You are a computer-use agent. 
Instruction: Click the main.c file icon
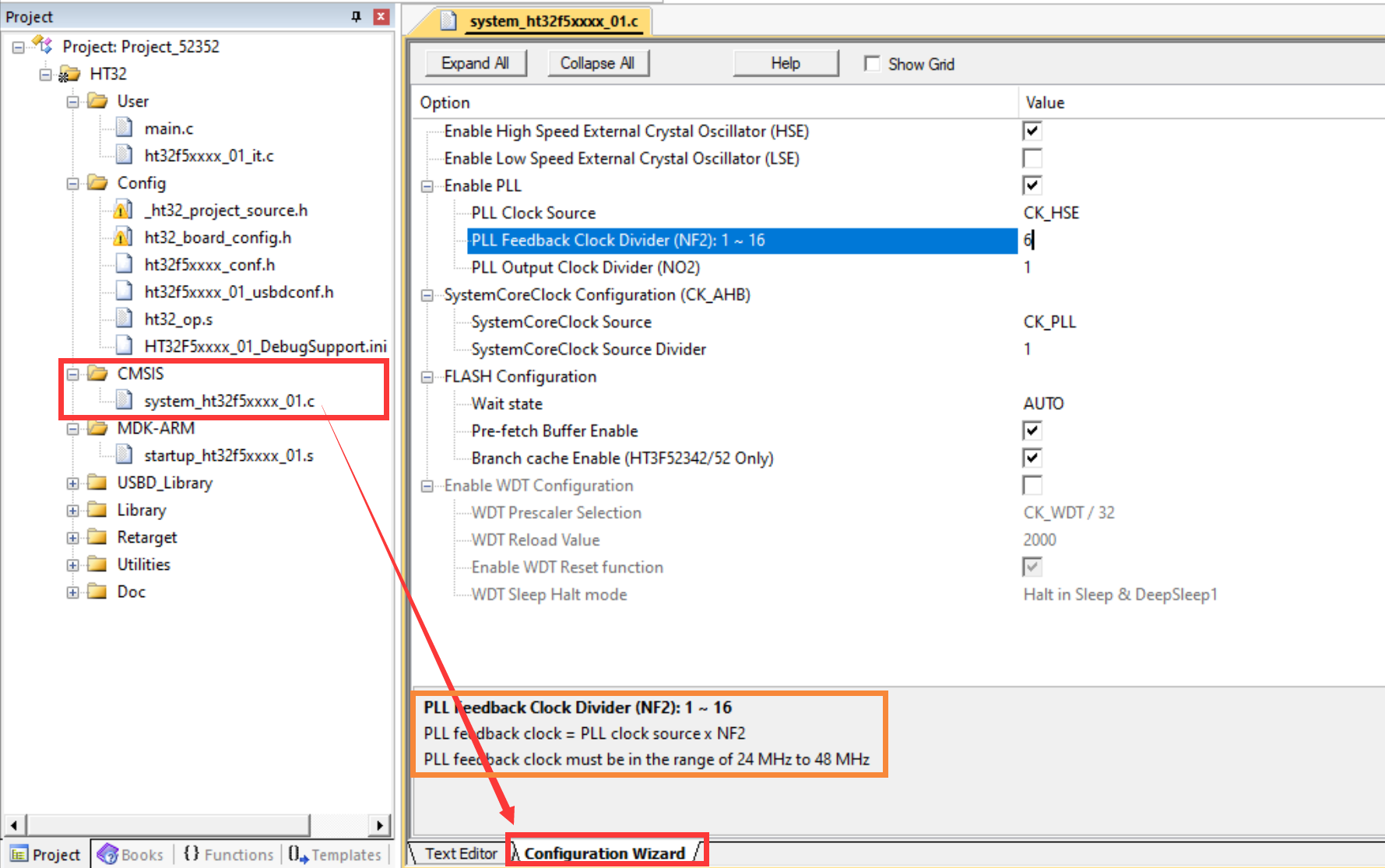(x=124, y=128)
